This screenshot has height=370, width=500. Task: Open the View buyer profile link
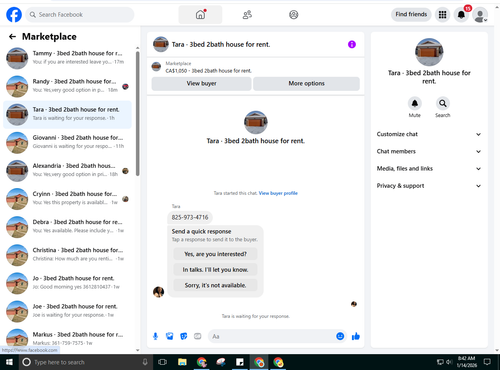click(x=278, y=193)
